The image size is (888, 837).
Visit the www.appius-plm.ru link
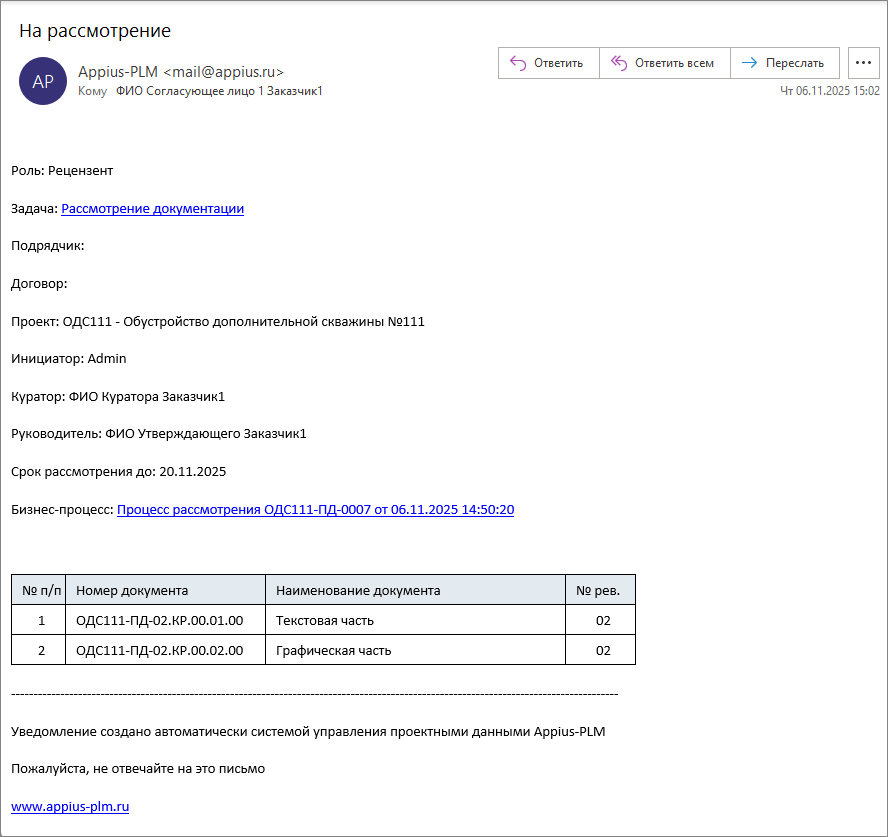click(x=70, y=806)
